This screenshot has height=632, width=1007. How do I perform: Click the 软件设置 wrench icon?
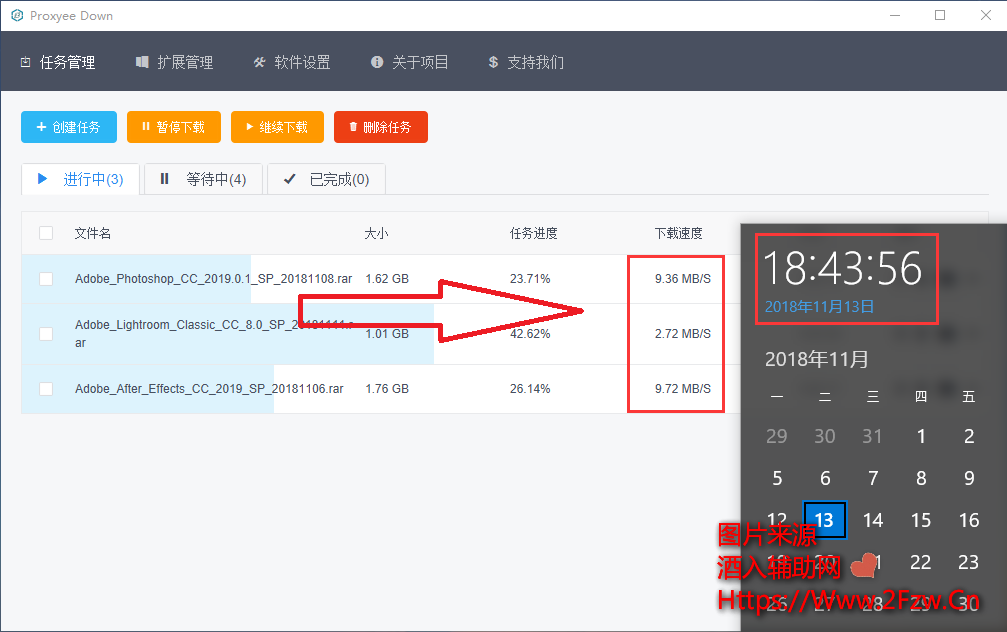pos(259,62)
